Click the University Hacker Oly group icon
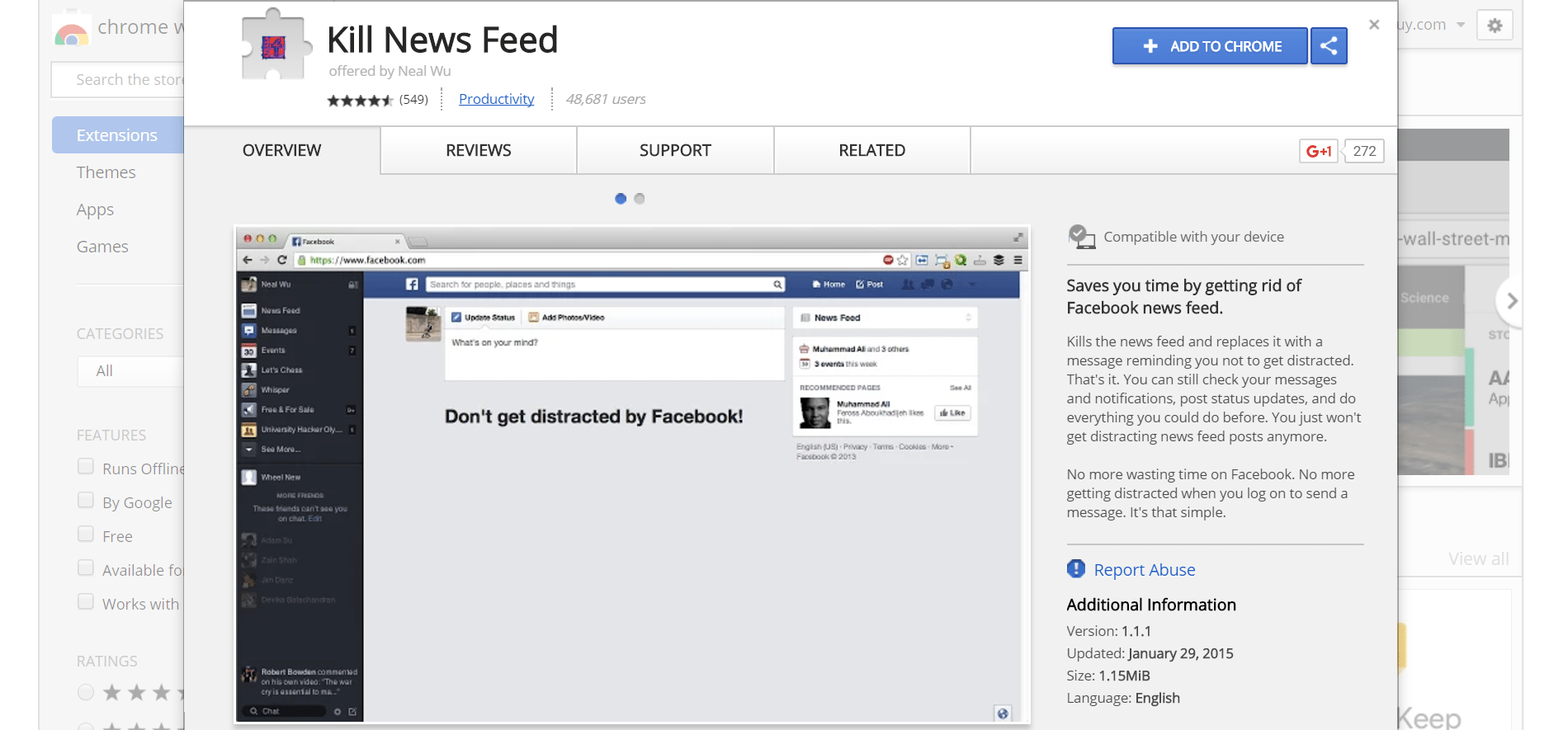1568x730 pixels. click(248, 430)
